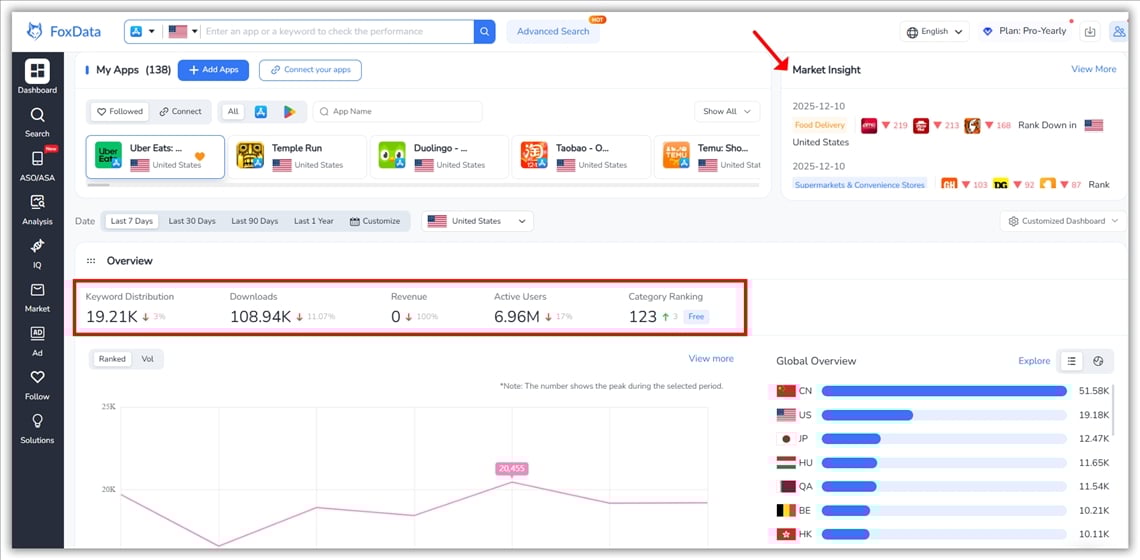Viewport: 1140px width, 560px height.
Task: Select the Last 30 Days tab
Action: [192, 221]
